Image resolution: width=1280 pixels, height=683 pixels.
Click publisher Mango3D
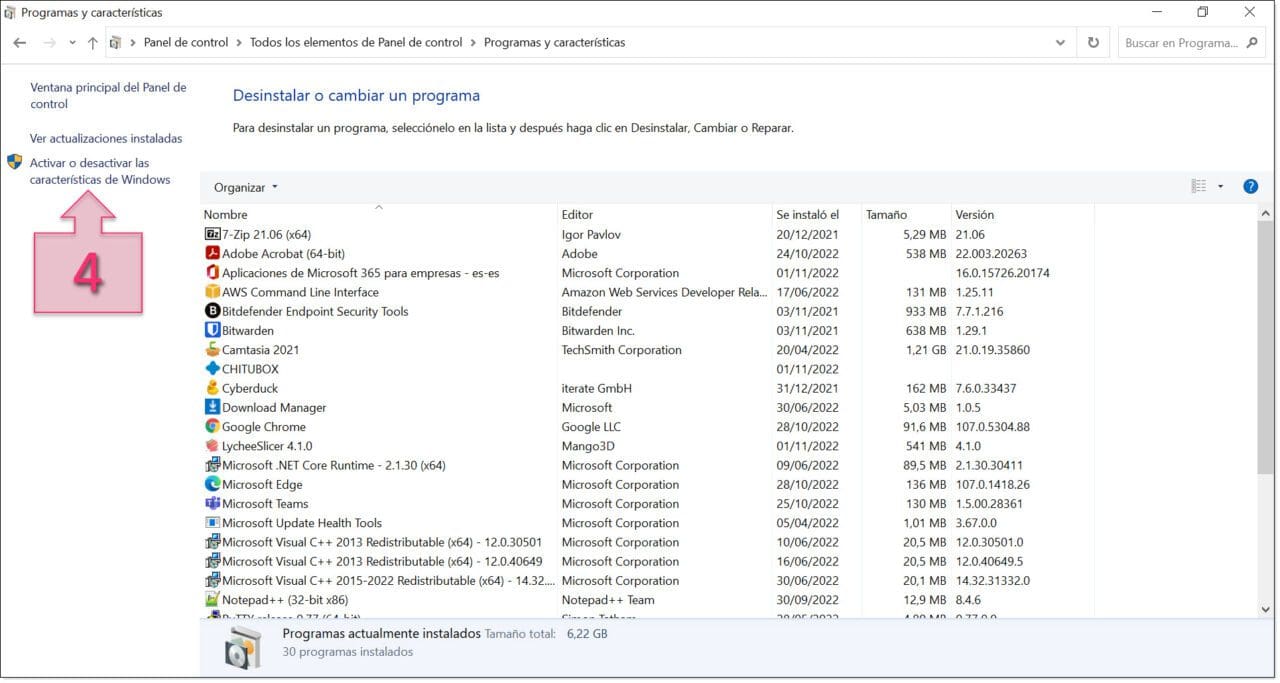587,446
